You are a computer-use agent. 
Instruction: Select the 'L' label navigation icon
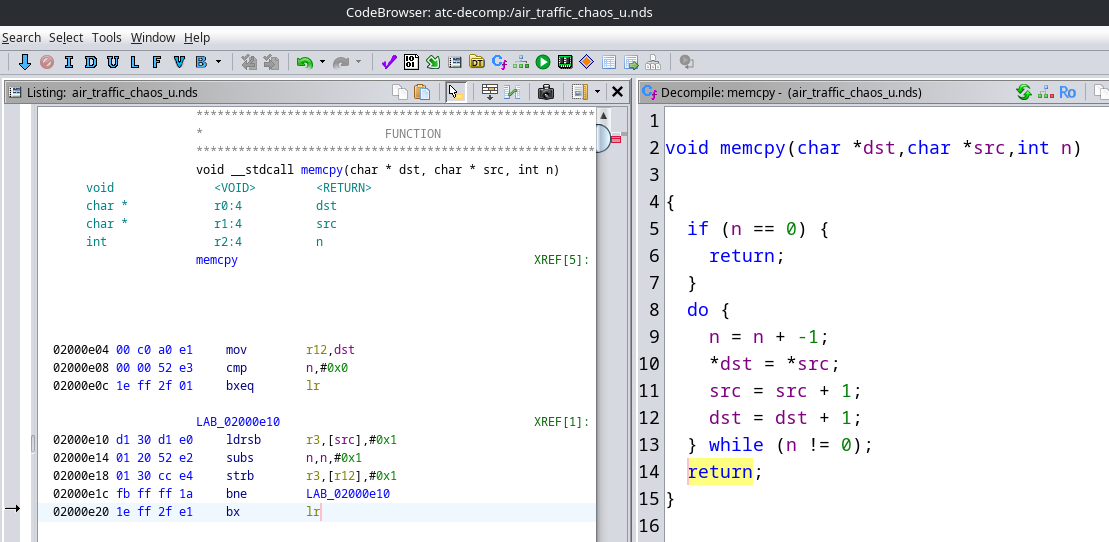(x=134, y=62)
